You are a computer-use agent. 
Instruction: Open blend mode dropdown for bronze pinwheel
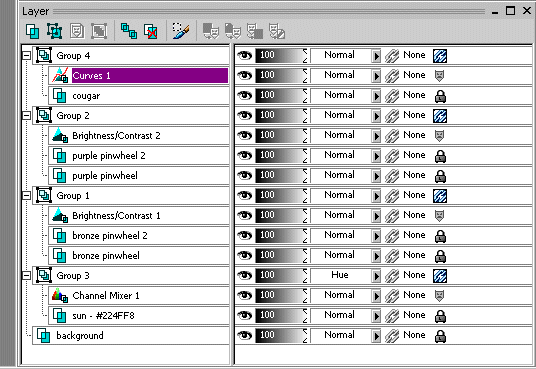tap(376, 256)
